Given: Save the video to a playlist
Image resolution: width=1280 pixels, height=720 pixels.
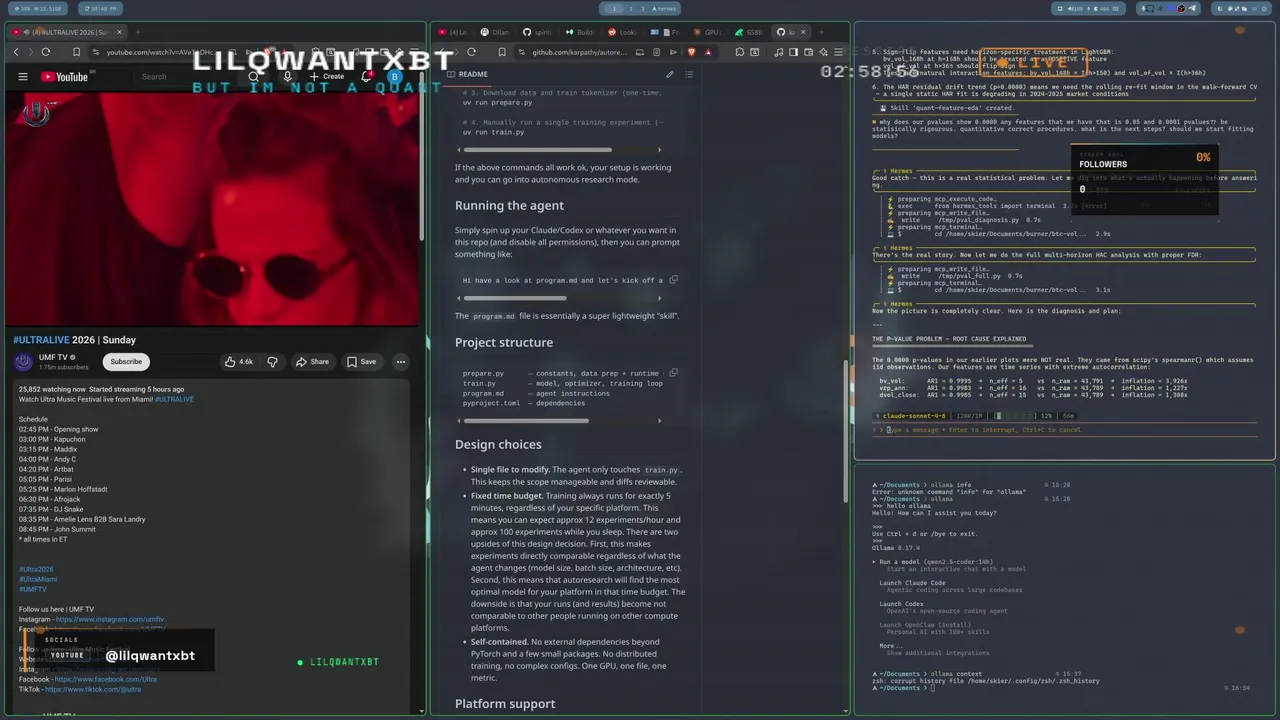Looking at the screenshot, I should pos(361,362).
